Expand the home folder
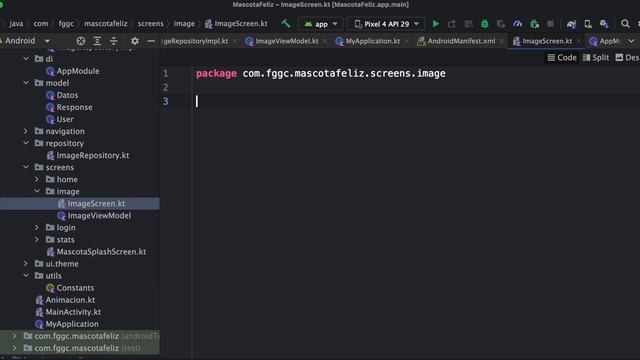640x360 pixels. tap(37, 179)
